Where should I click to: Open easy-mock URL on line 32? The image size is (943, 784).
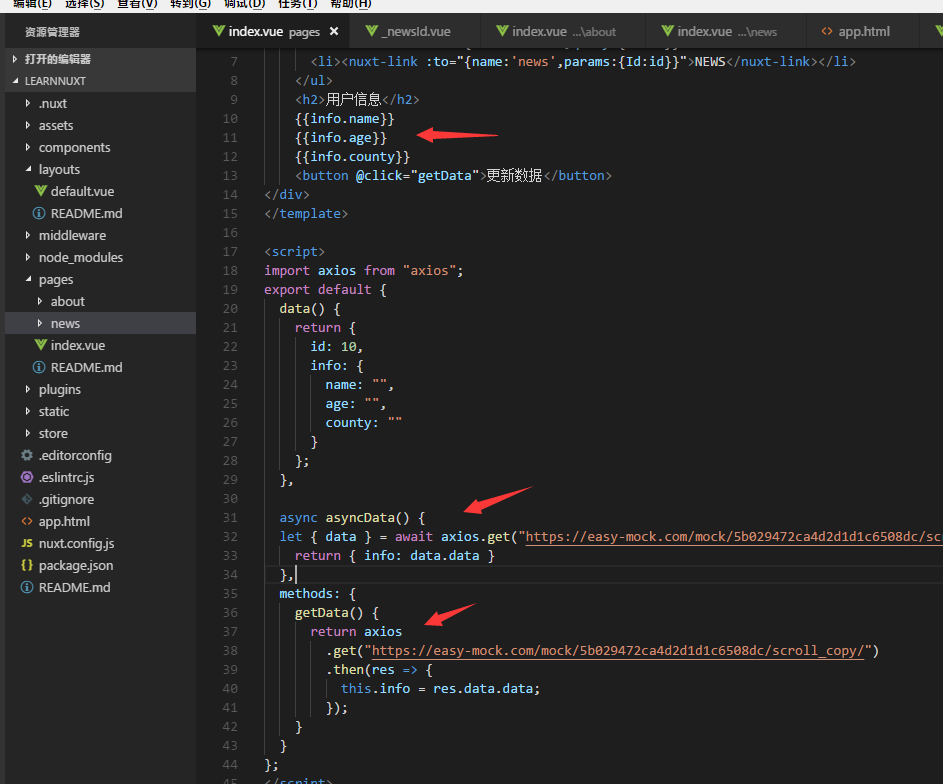734,536
